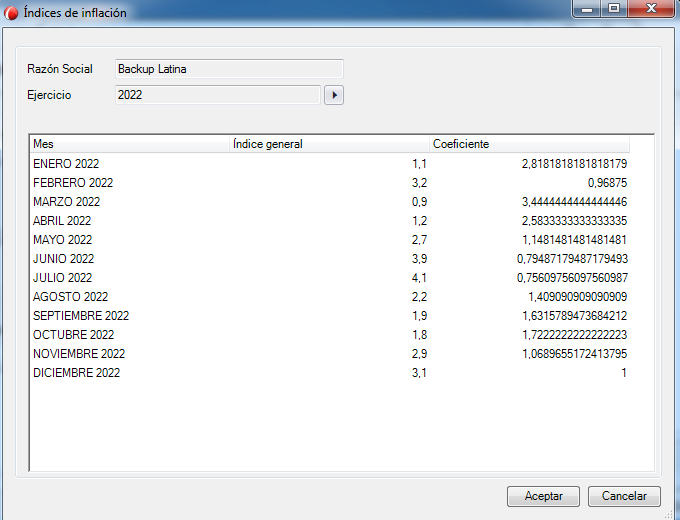This screenshot has width=680, height=520.
Task: Click index value 2,2 for AGOSTO
Action: 419,297
